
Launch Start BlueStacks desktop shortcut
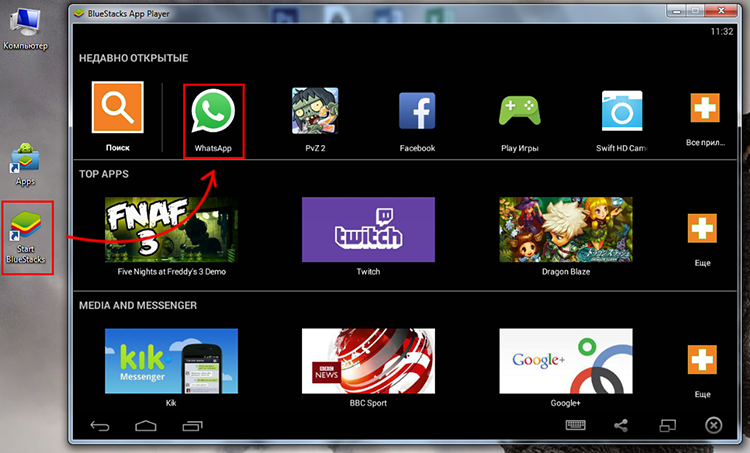(x=26, y=238)
